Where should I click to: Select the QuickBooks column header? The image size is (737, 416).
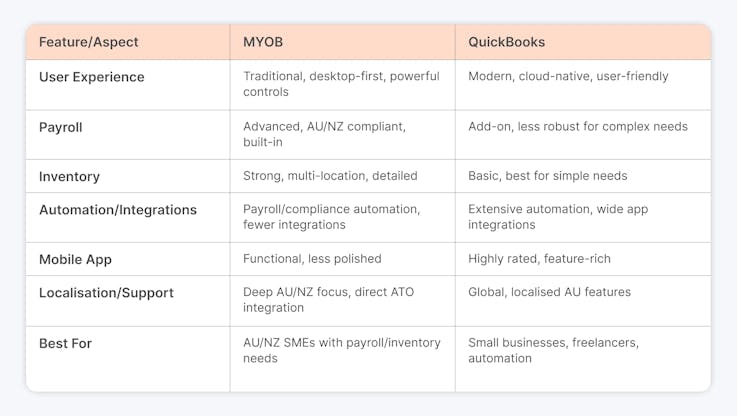(x=506, y=42)
